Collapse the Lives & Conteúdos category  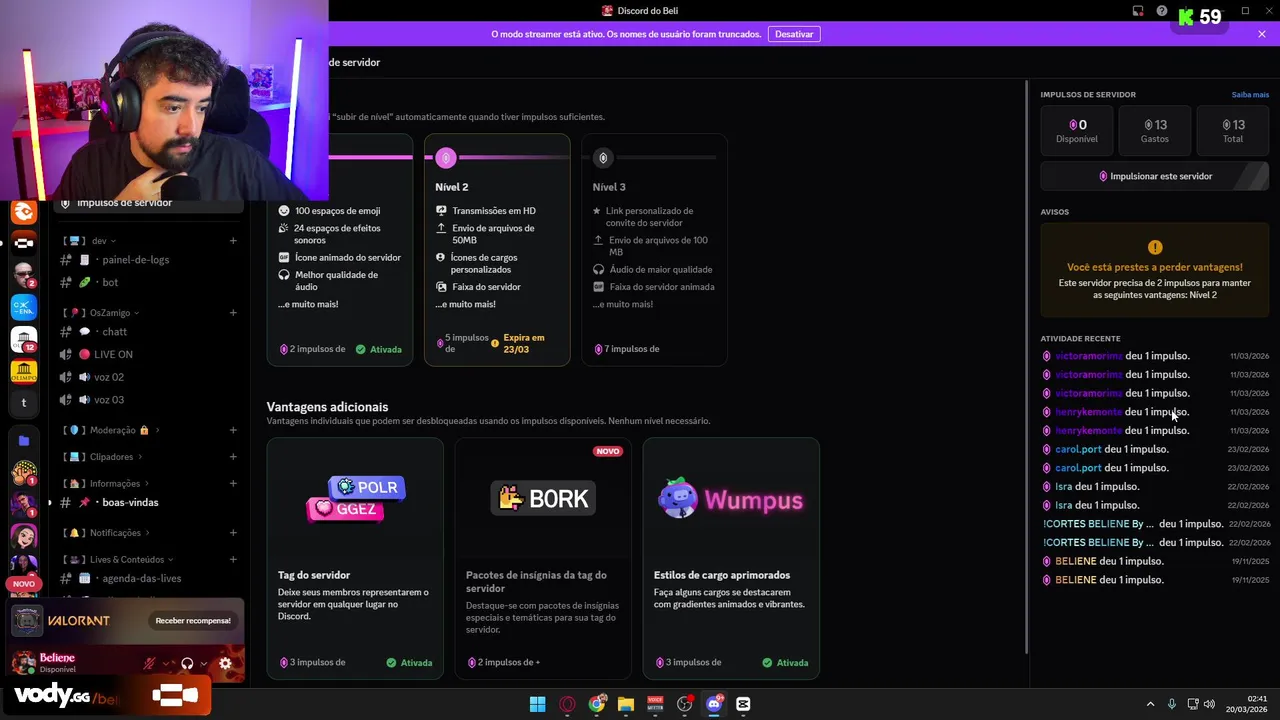(x=118, y=560)
